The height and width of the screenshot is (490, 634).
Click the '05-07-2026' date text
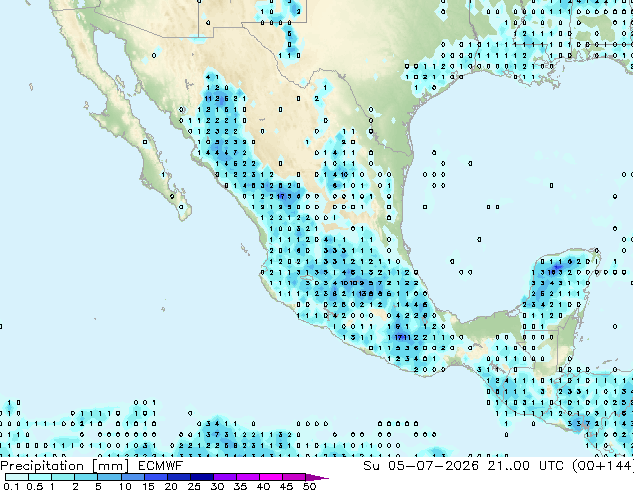tap(433, 466)
